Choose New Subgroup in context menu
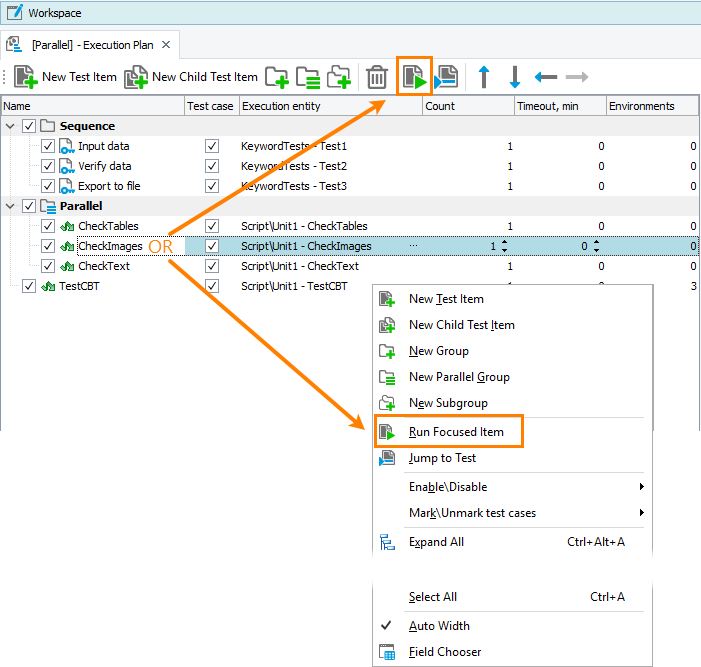701x667 pixels. 513,403
